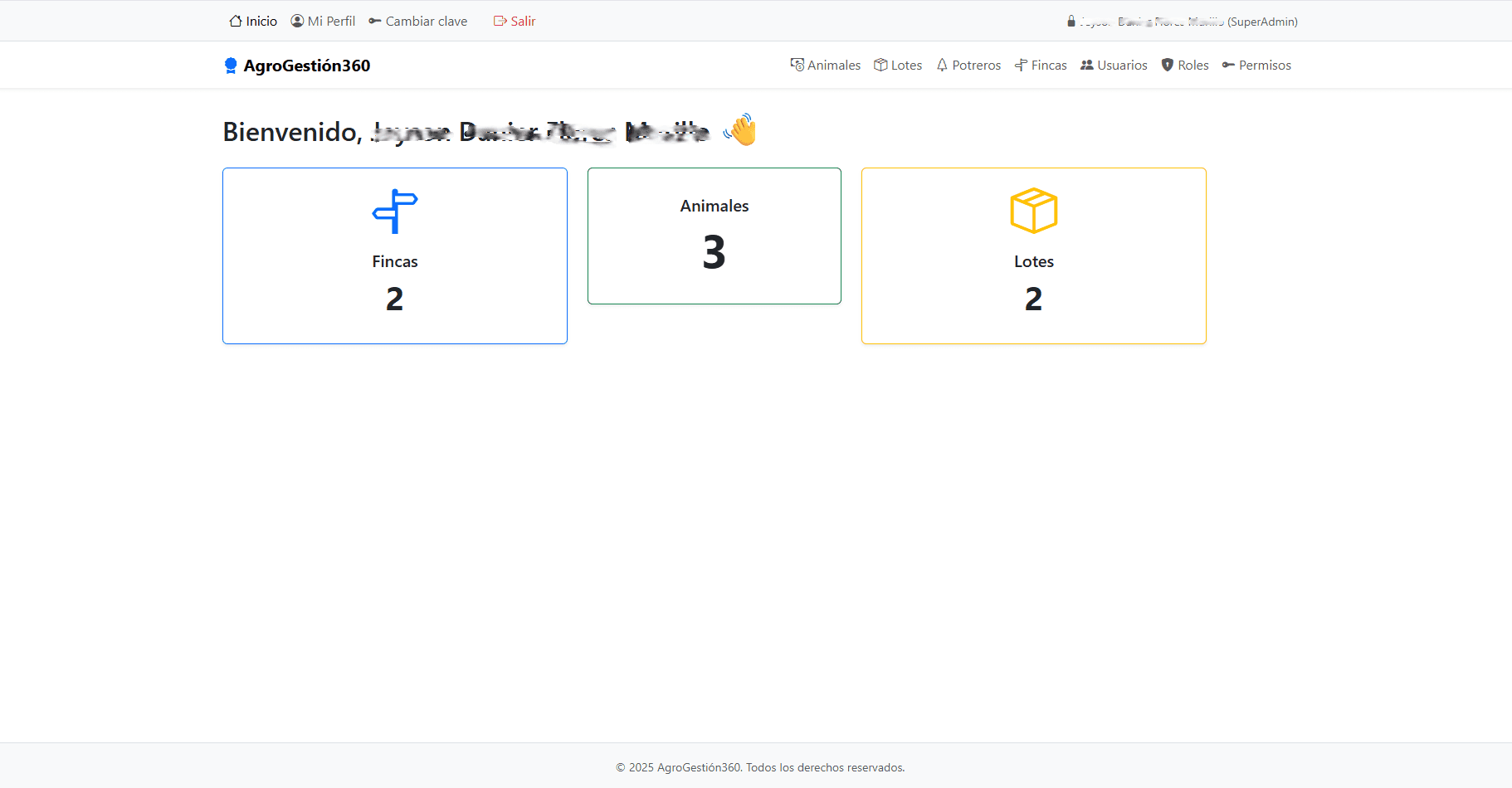Click the exit icon next to Salir
Image resolution: width=1512 pixels, height=788 pixels.
tap(499, 21)
